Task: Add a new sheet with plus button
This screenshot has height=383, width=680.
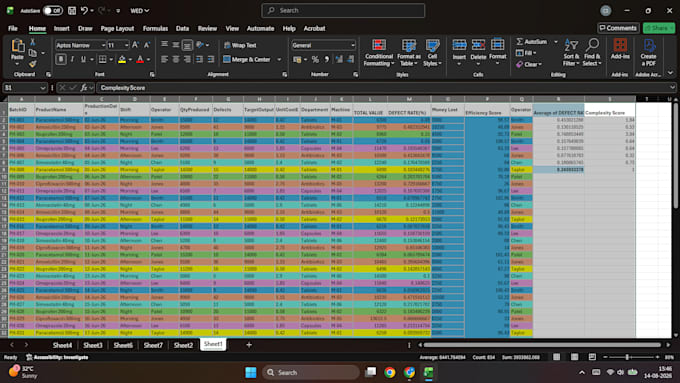Action: click(249, 345)
